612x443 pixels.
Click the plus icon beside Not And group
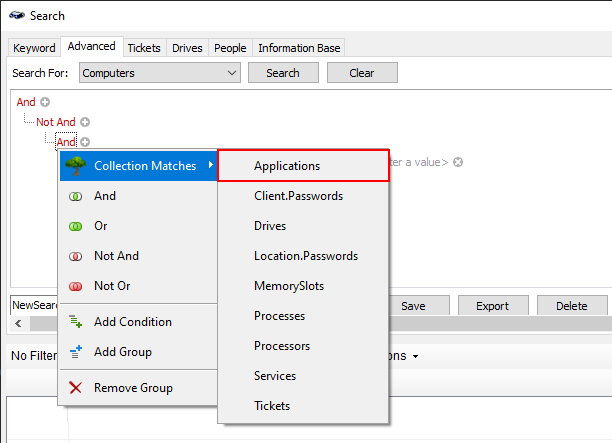click(85, 122)
